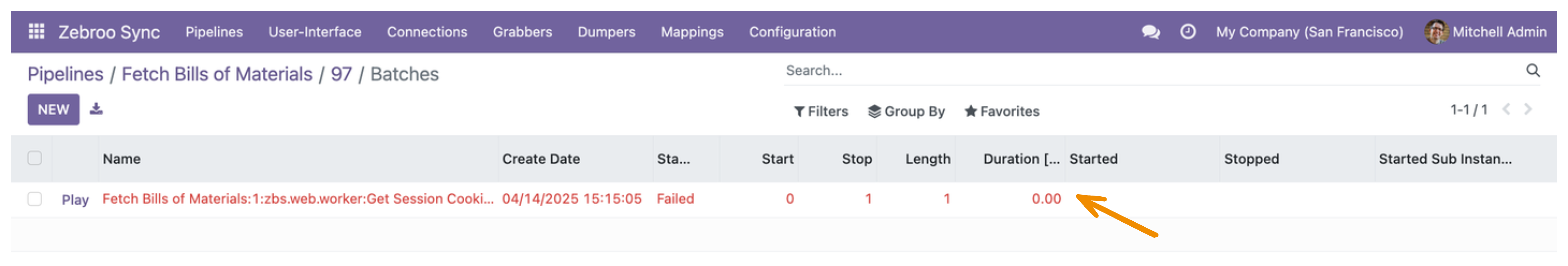The width and height of the screenshot is (1568, 266).
Task: Open Fetch Bills of Materials breadcrumb link
Action: pos(217,74)
